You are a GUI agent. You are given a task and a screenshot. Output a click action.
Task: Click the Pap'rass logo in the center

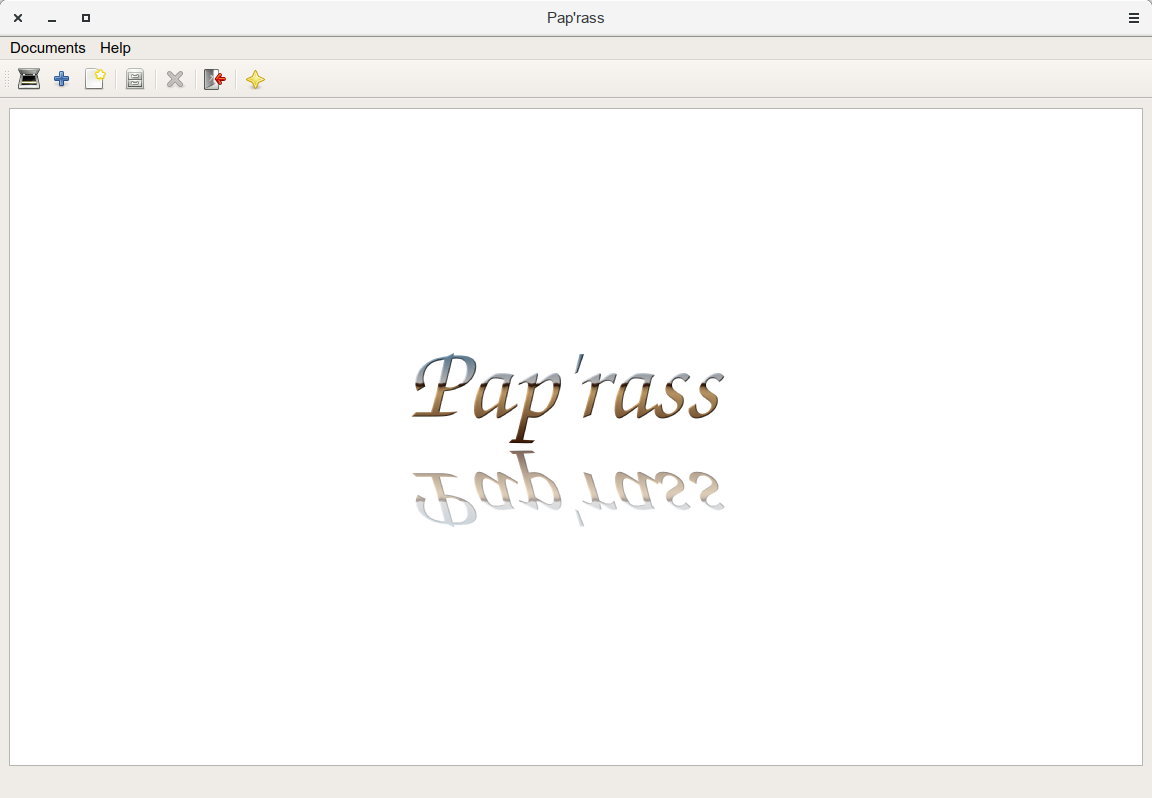(x=567, y=390)
